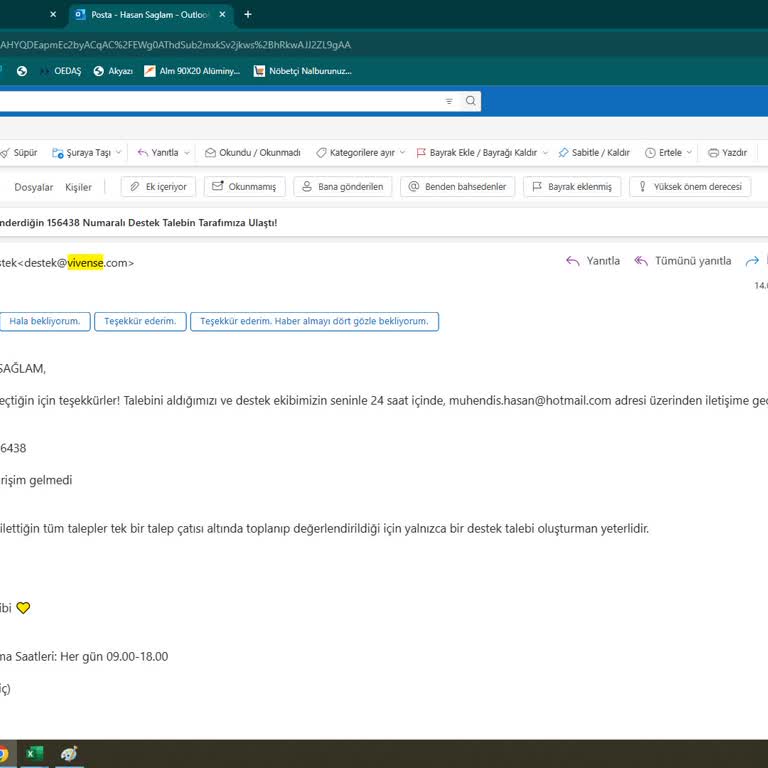768x768 pixels.
Task: Click Kategorilere ayır
Action: (356, 153)
